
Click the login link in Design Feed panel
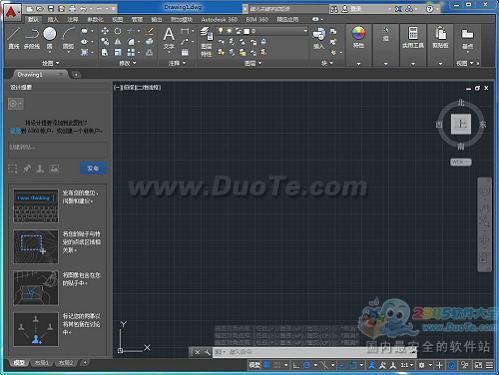click(x=15, y=131)
